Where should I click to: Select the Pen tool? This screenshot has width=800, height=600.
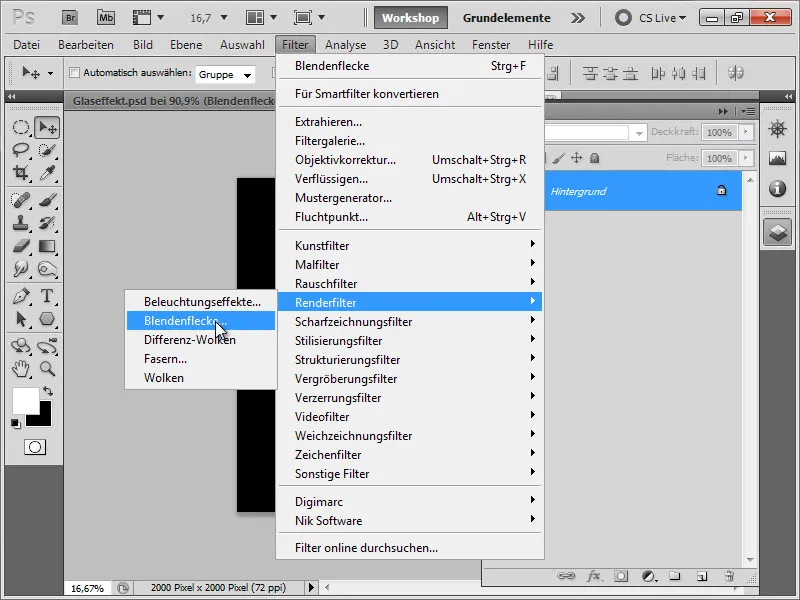click(21, 296)
